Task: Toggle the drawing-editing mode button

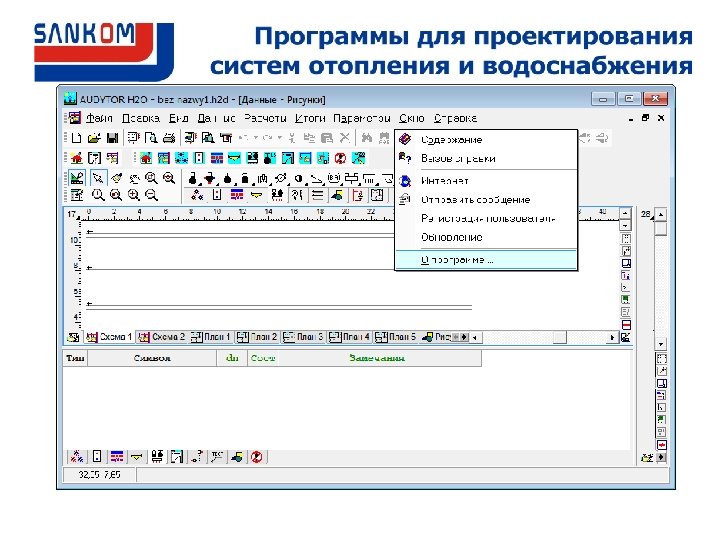Action: [x=77, y=178]
